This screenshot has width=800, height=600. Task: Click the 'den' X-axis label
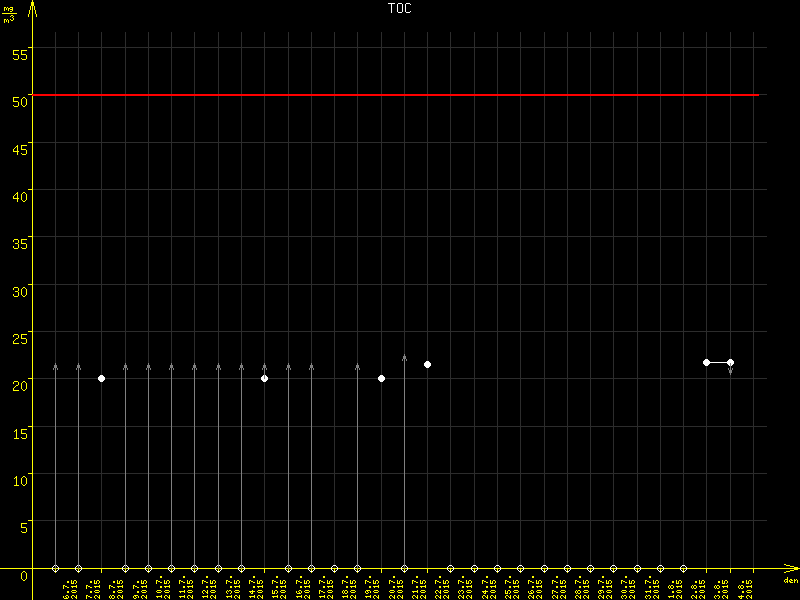(790, 581)
